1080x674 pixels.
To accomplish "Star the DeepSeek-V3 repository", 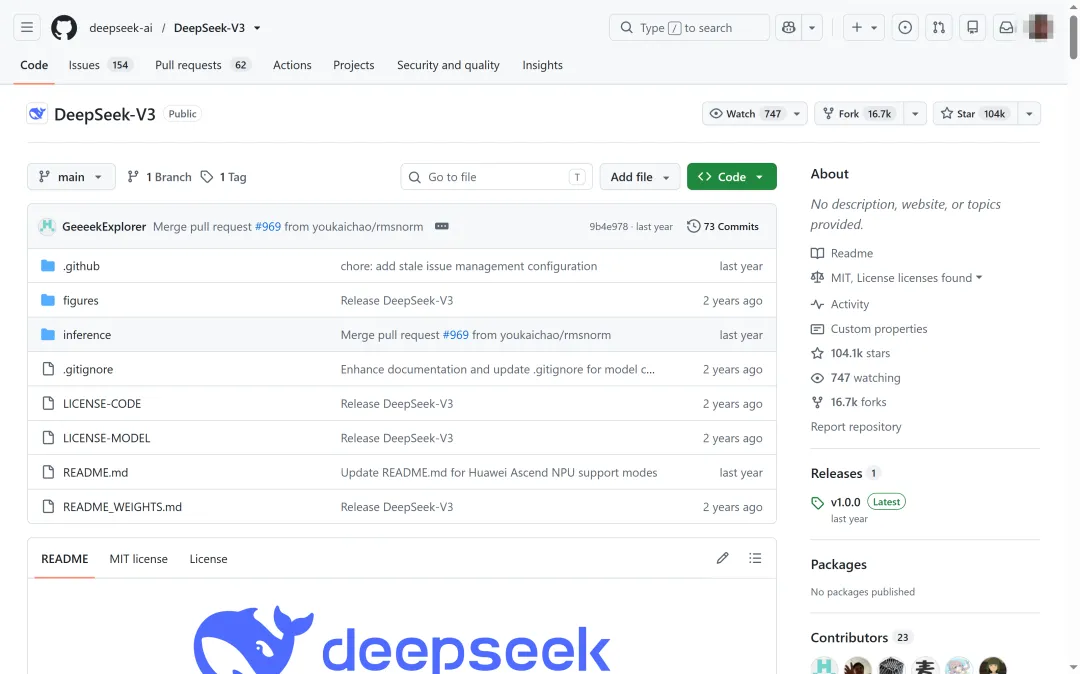I will point(973,114).
